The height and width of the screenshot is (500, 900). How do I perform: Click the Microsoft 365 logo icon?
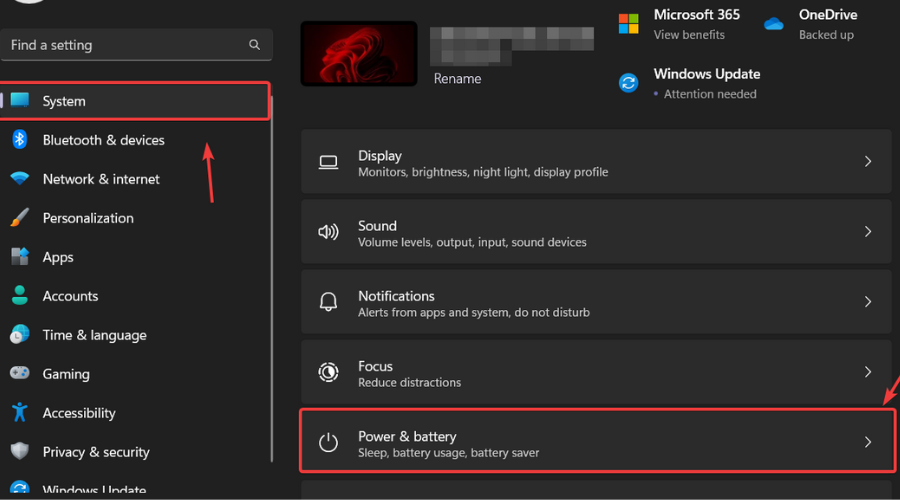coord(628,23)
